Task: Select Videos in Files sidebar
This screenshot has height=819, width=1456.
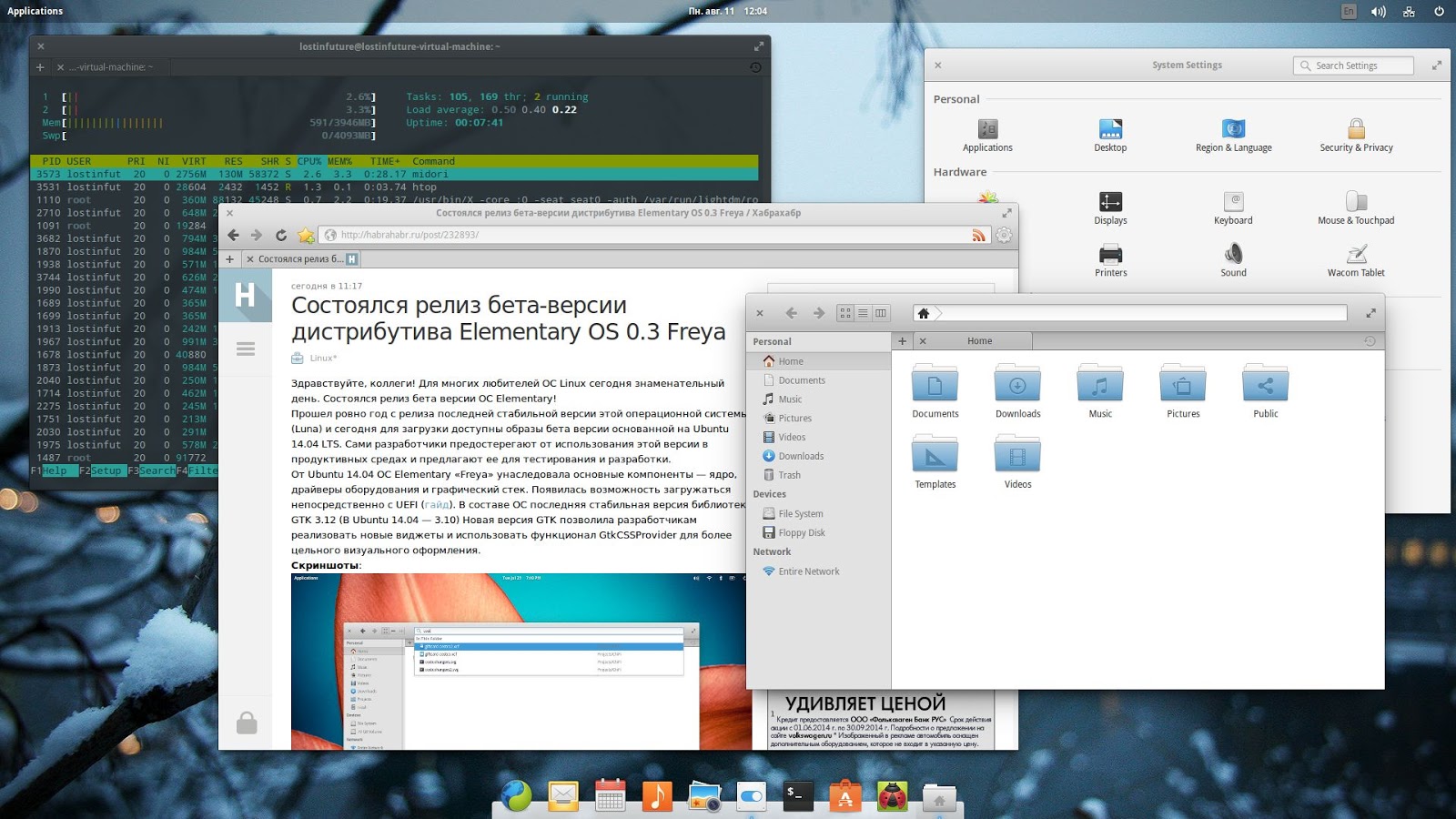Action: pos(818,438)
